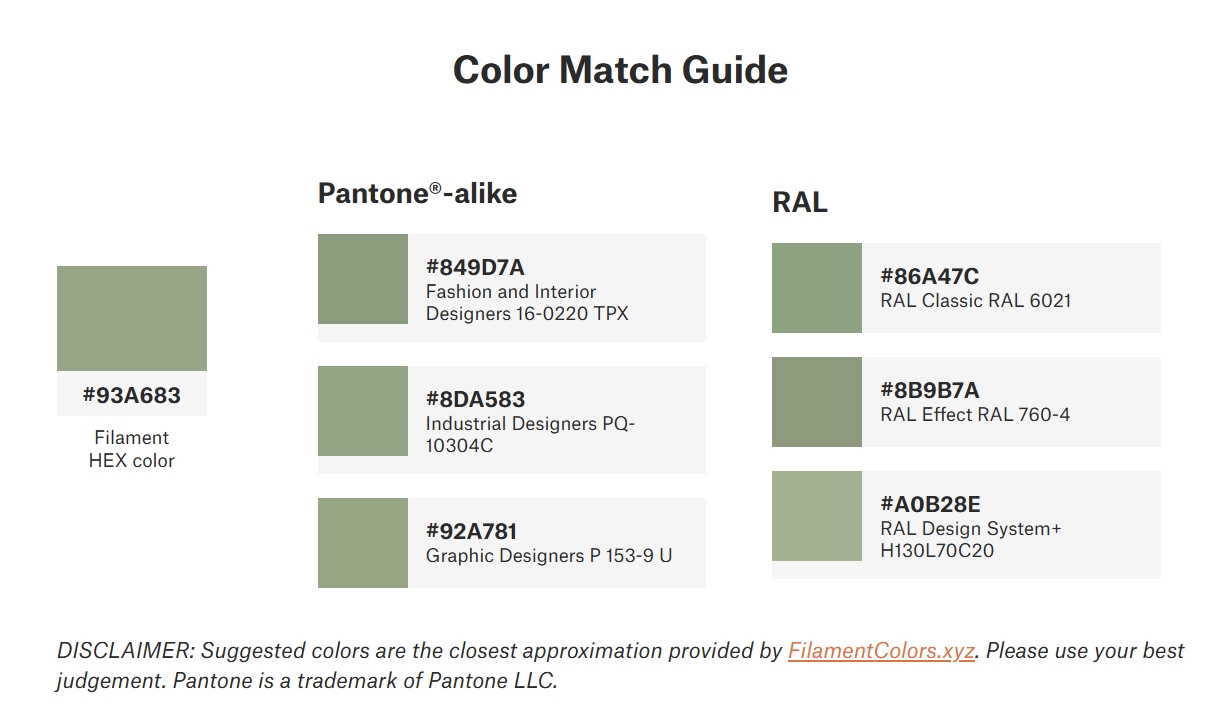1211x711 pixels.
Task: Click the 'RAL Effect RAL 760-4' label
Action: pos(975,414)
